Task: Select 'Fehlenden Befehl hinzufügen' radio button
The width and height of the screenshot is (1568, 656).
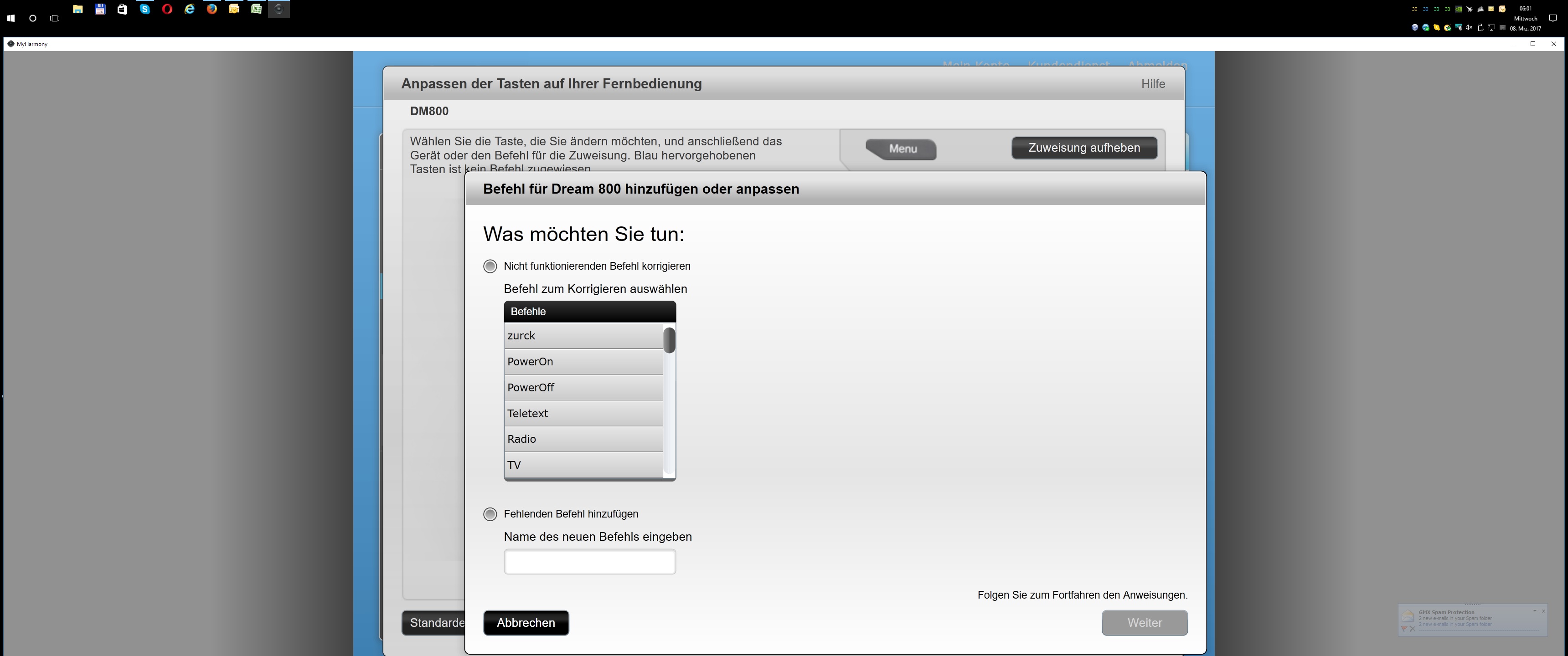Action: [x=490, y=514]
